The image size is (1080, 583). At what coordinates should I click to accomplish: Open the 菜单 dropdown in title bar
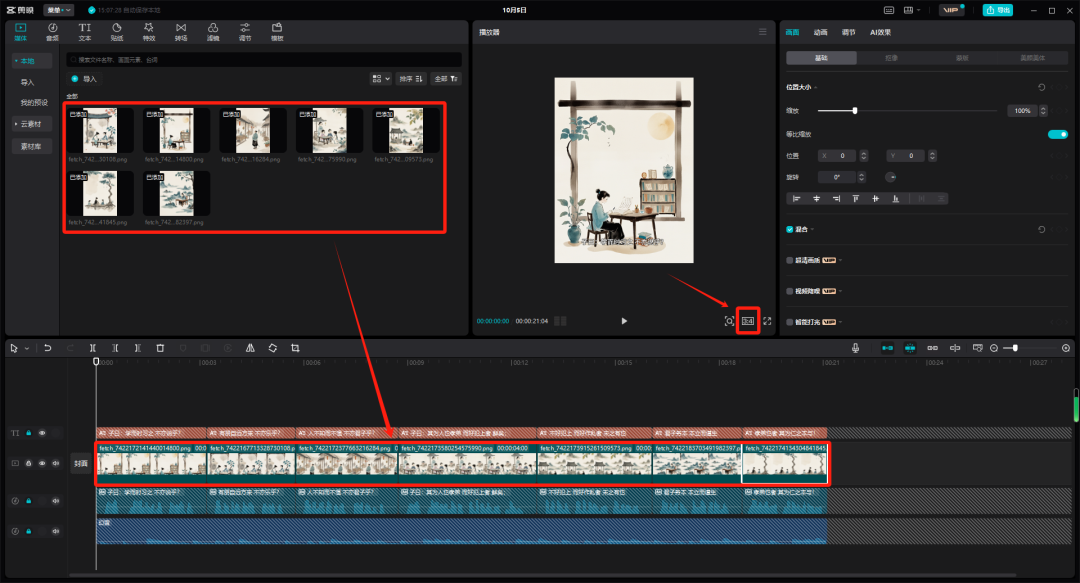[59, 10]
